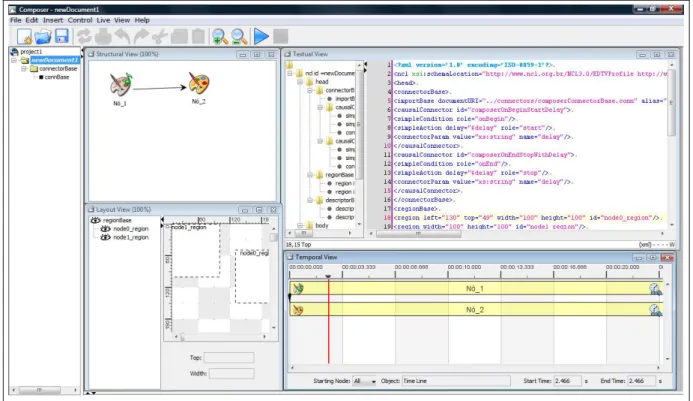693x401 pixels.
Task: Click the clock icon on Nó_1 track
Action: tap(655, 289)
